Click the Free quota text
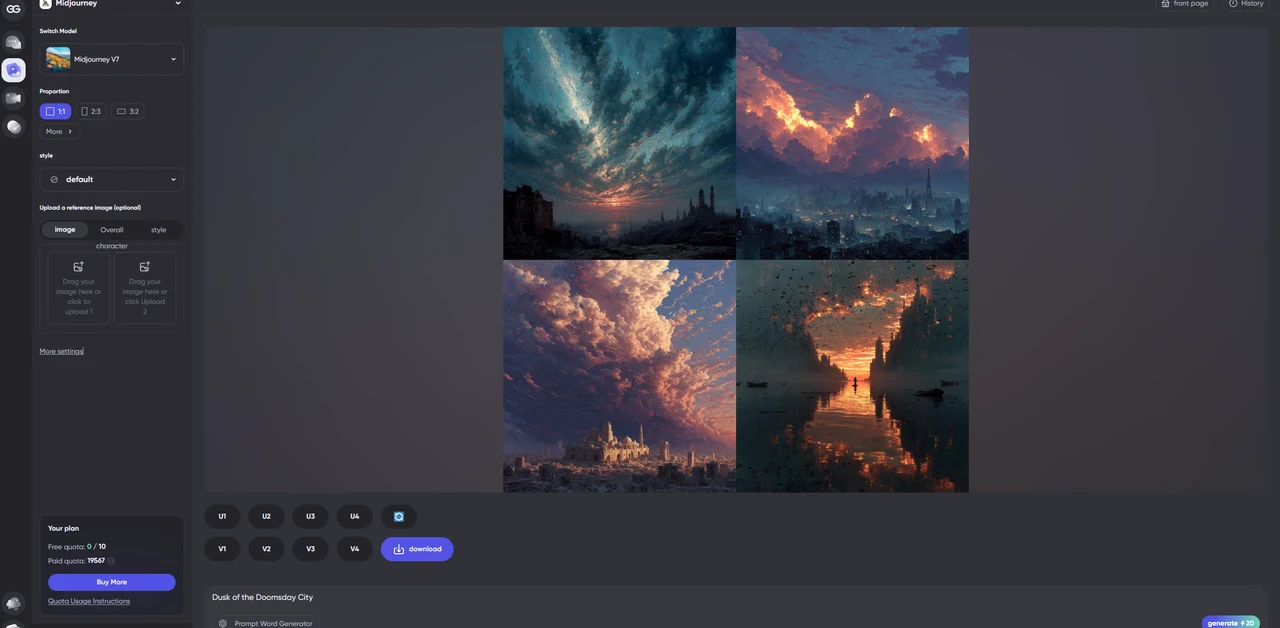Viewport: 1280px width, 628px height. pos(77,547)
